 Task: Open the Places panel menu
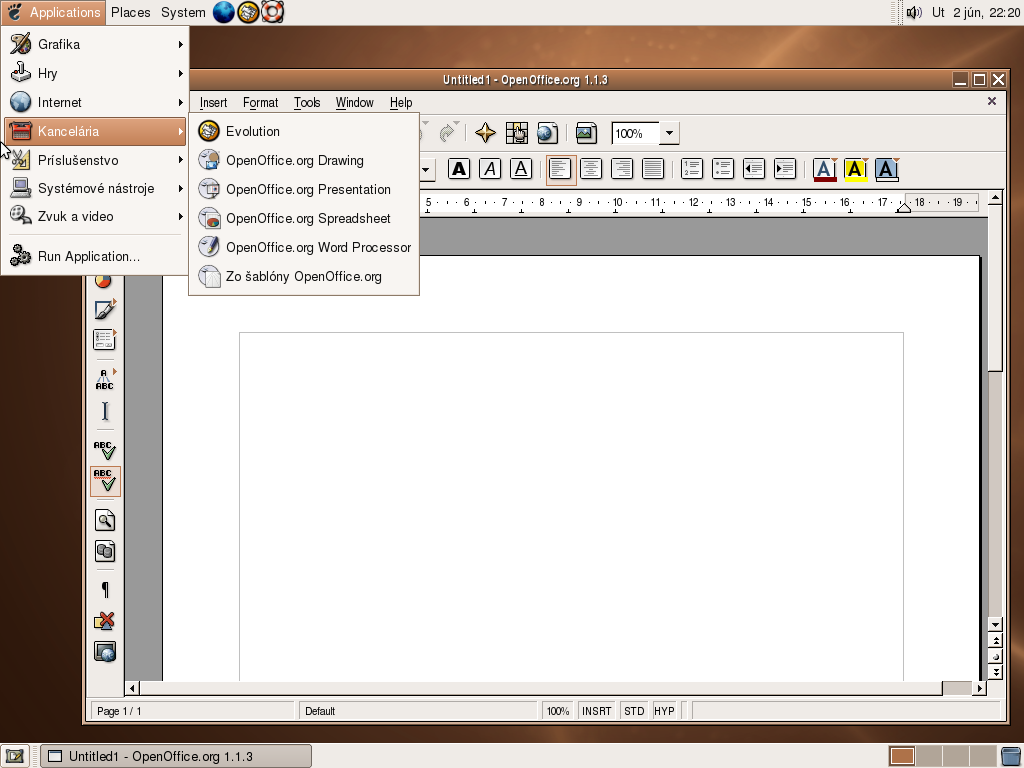pyautogui.click(x=131, y=12)
